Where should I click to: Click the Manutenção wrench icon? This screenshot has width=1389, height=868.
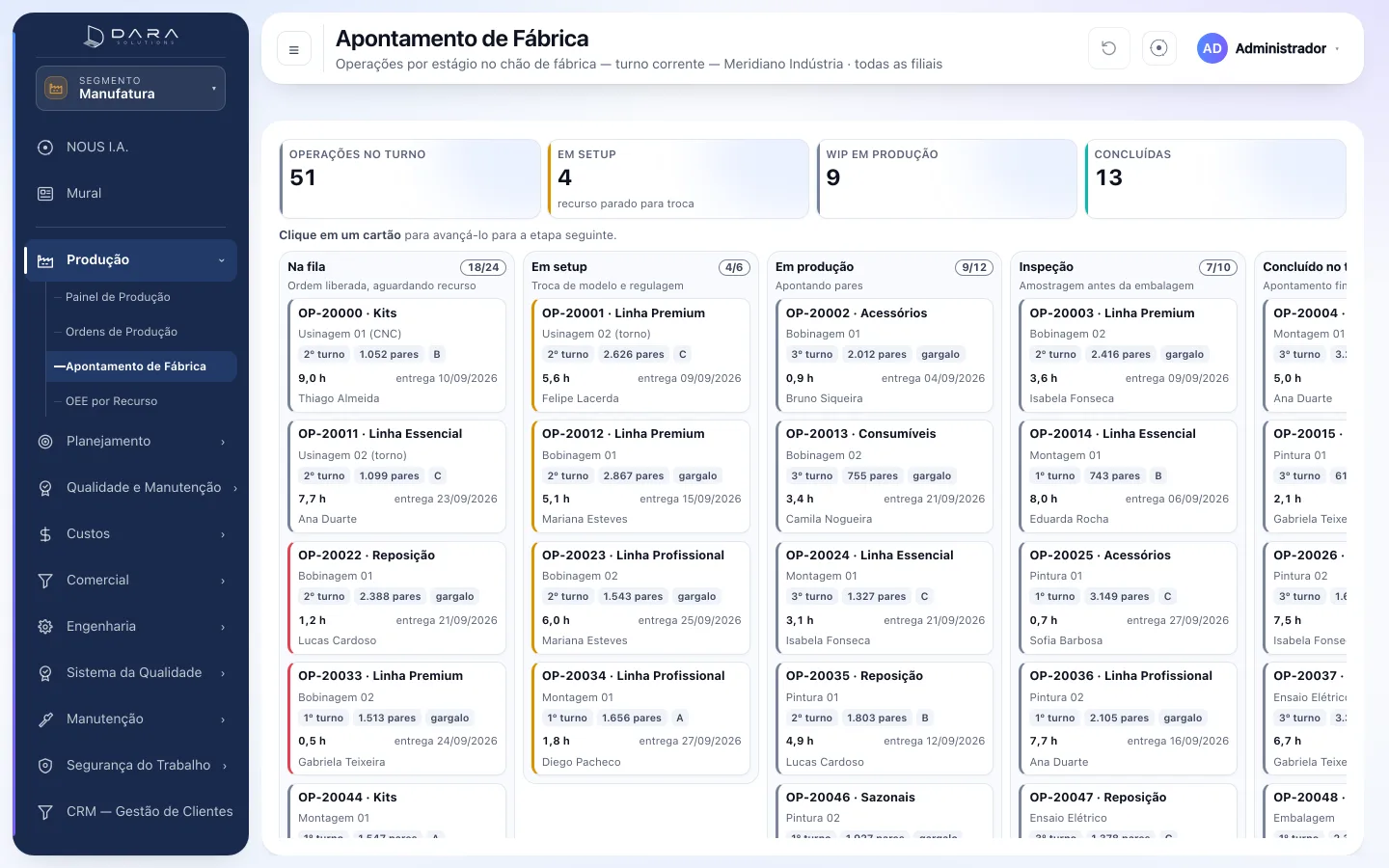(45, 719)
